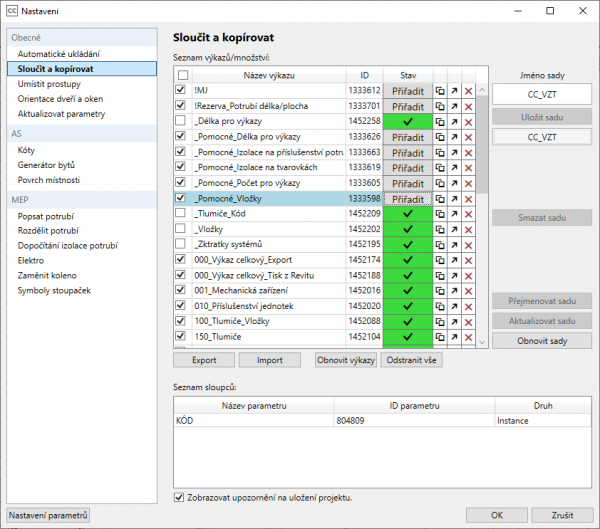Sort by Název výkazu column header
600x529 pixels.
(x=269, y=75)
